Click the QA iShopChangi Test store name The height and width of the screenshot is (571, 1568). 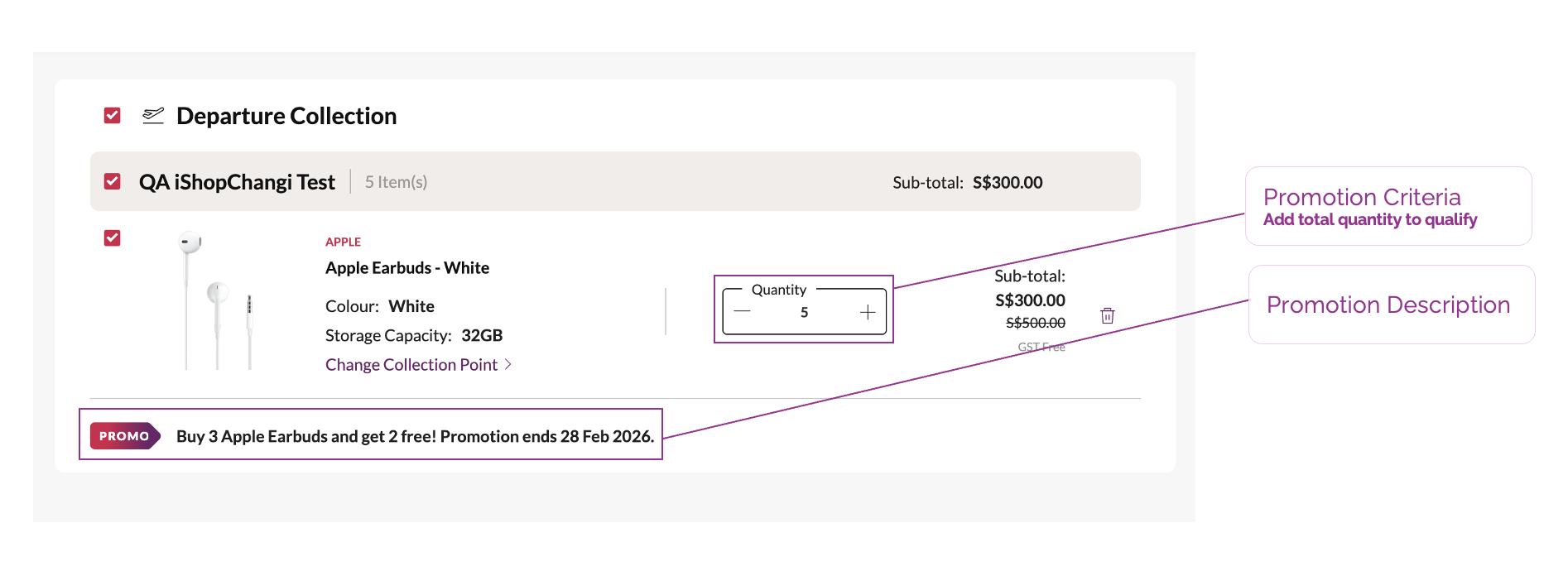click(x=237, y=182)
